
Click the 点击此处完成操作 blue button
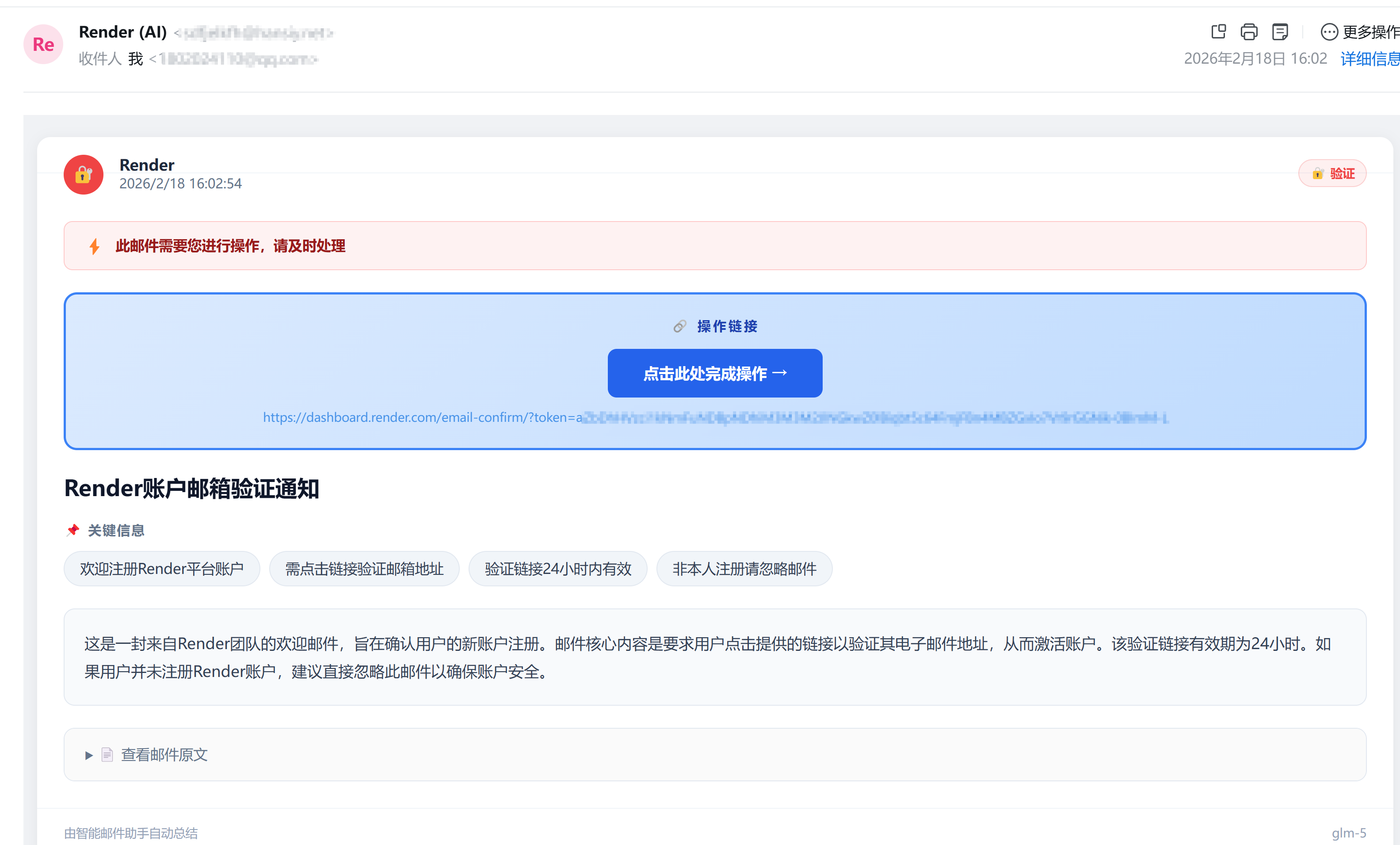tap(715, 373)
